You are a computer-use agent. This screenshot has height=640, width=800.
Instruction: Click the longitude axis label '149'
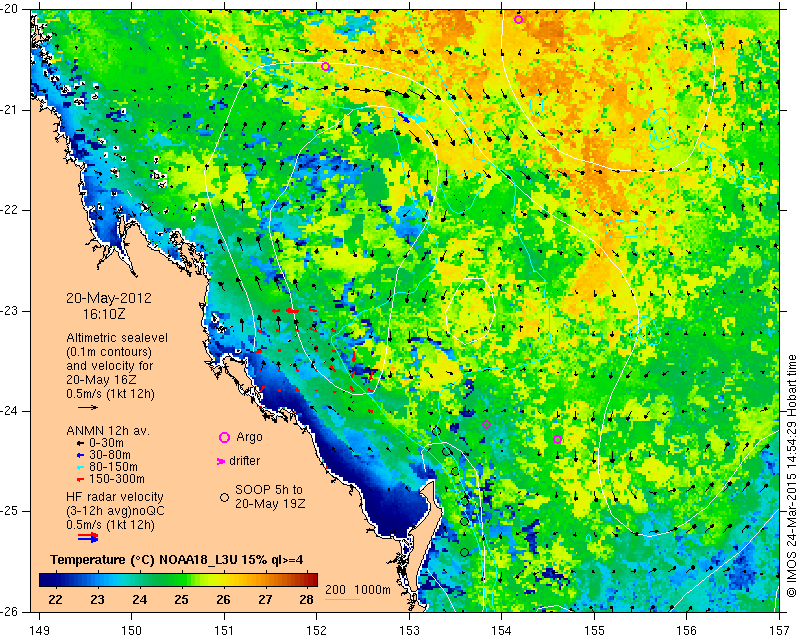40,631
